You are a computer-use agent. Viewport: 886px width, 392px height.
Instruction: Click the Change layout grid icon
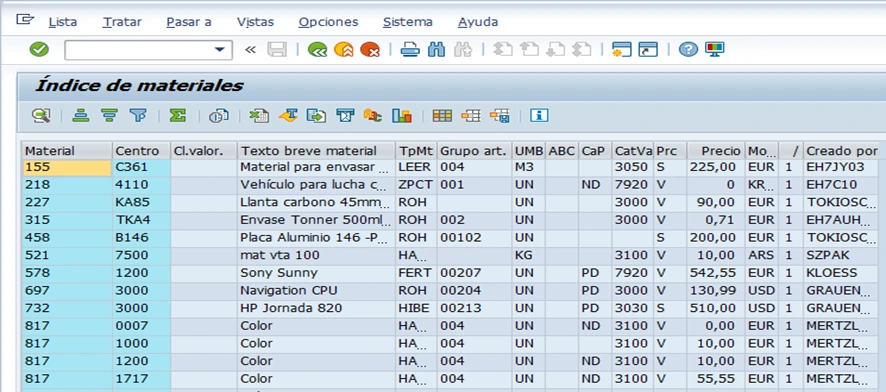click(x=442, y=116)
